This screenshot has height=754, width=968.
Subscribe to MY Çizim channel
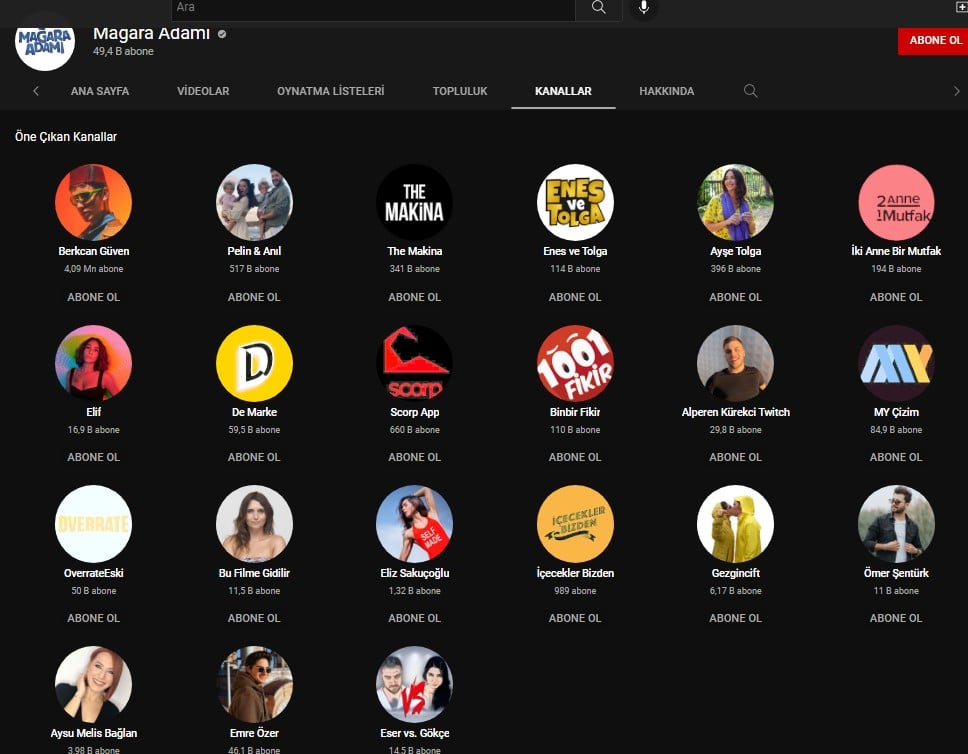click(x=896, y=457)
